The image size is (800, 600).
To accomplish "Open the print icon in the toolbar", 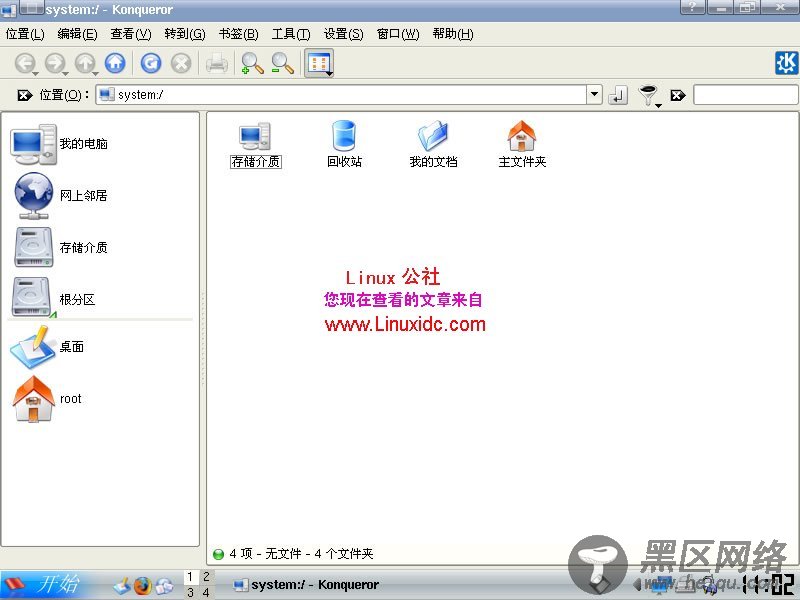I will point(215,62).
